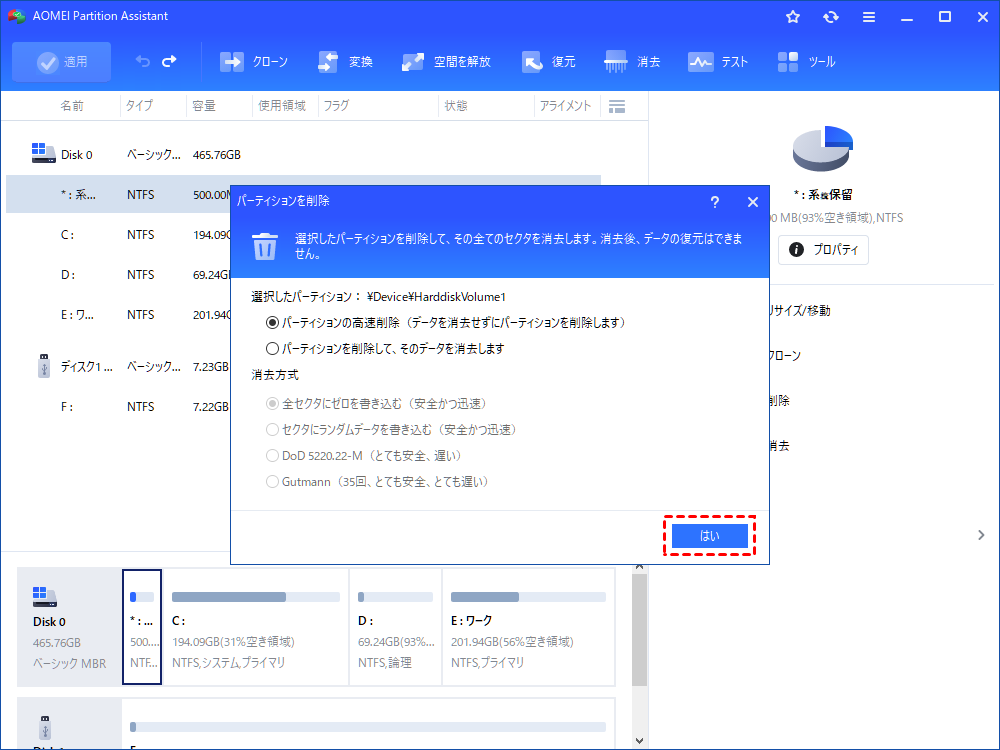
Task: Click the タイプ column header
Action: click(139, 106)
